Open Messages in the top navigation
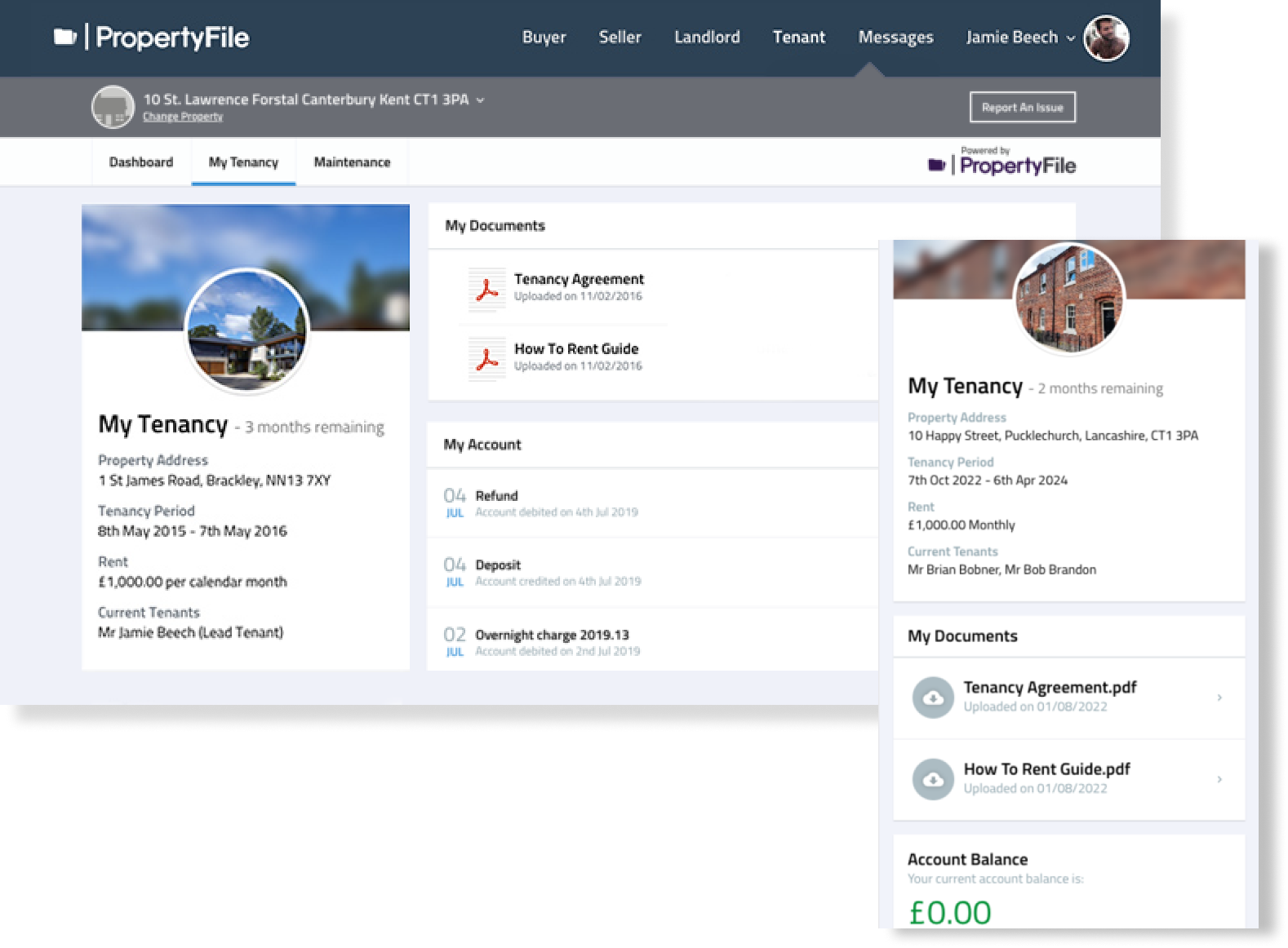1288x948 pixels. (x=895, y=38)
